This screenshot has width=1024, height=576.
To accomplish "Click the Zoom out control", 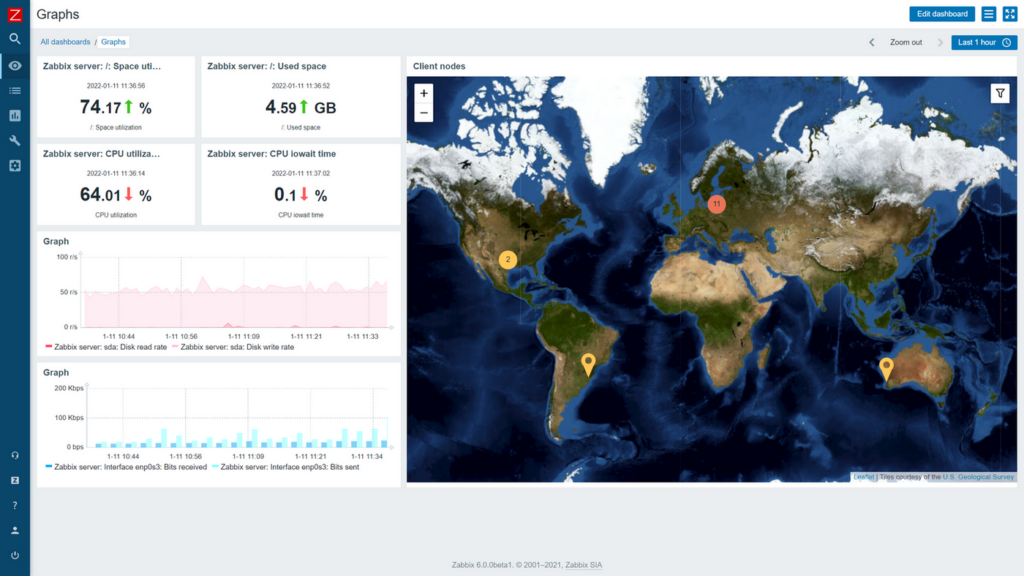I will click(908, 42).
